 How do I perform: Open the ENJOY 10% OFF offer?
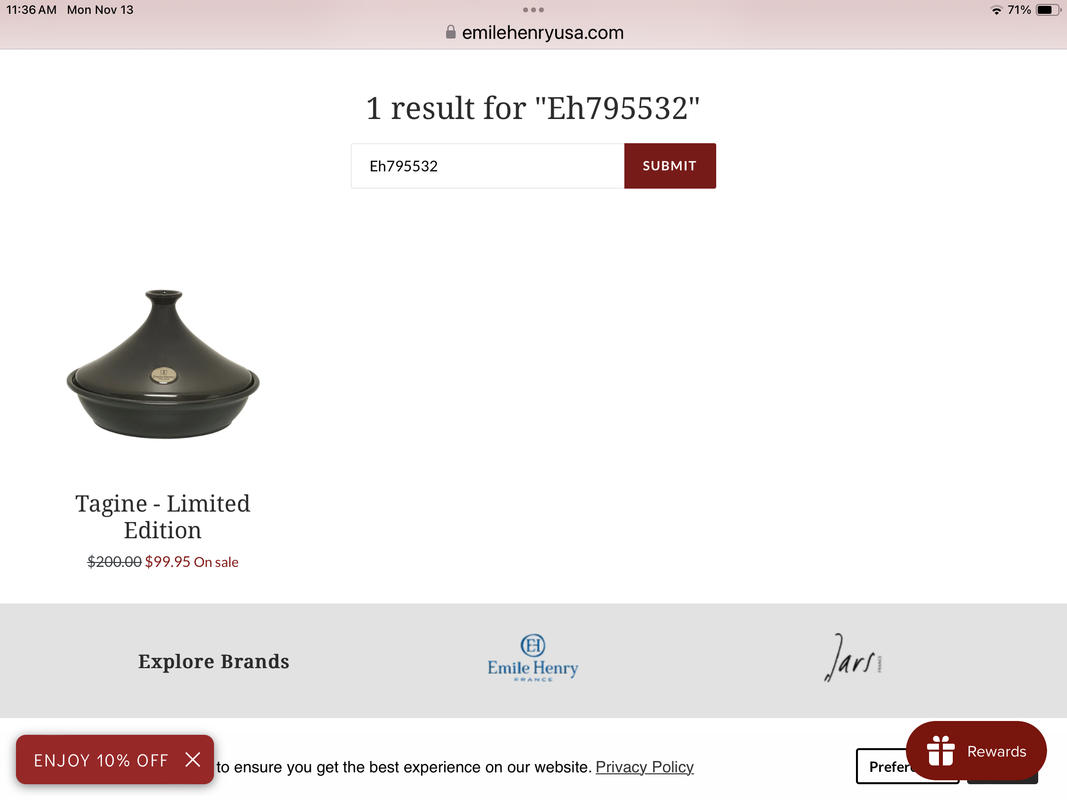pyautogui.click(x=101, y=760)
